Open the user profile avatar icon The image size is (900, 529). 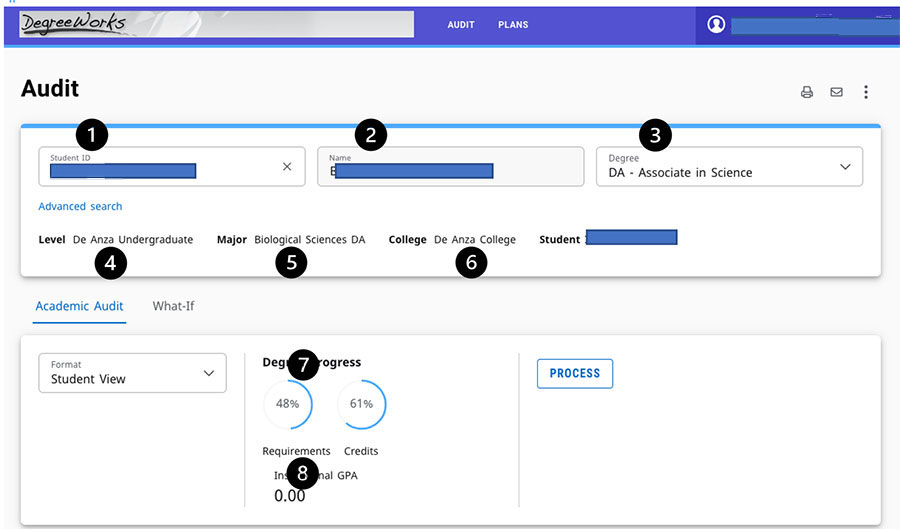(716, 24)
